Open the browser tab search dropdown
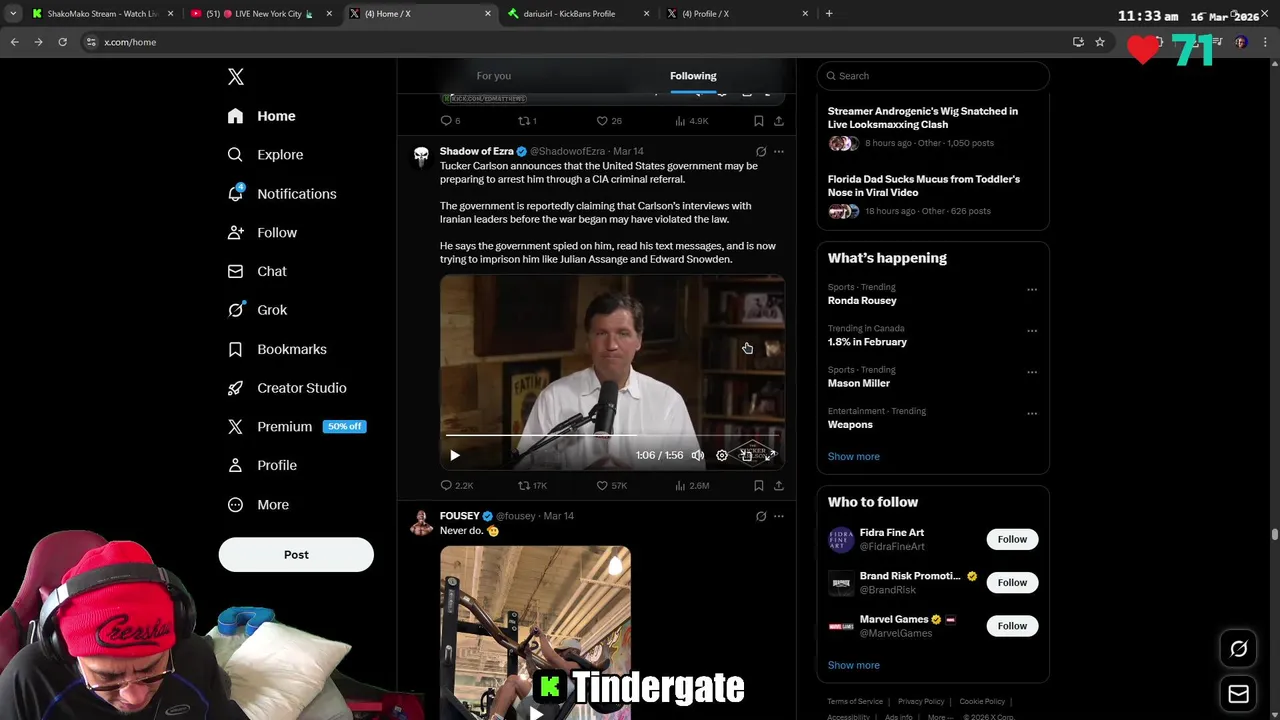The image size is (1280, 720). coord(13,14)
